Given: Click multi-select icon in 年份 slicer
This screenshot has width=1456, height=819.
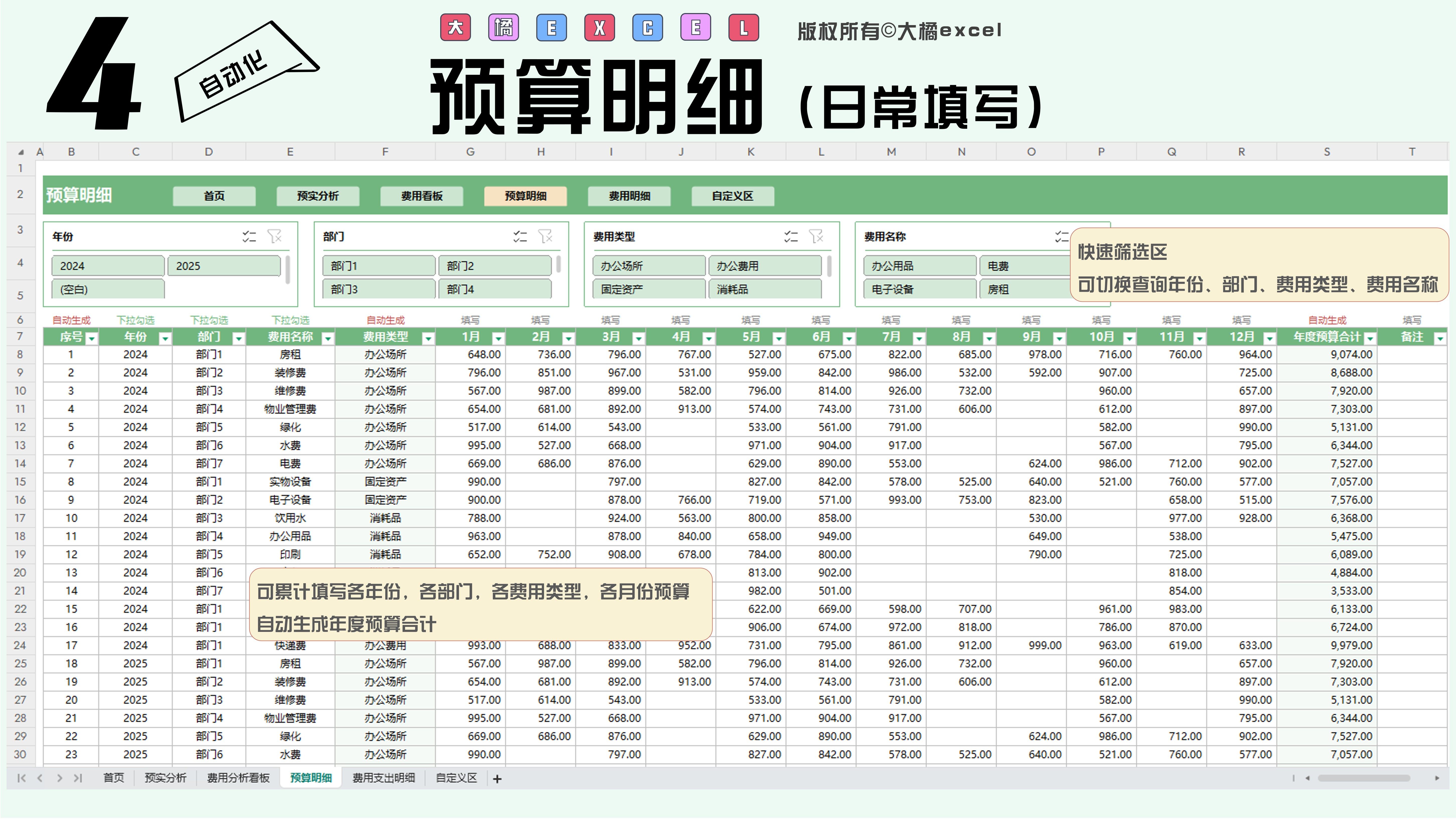Looking at the screenshot, I should (x=249, y=236).
